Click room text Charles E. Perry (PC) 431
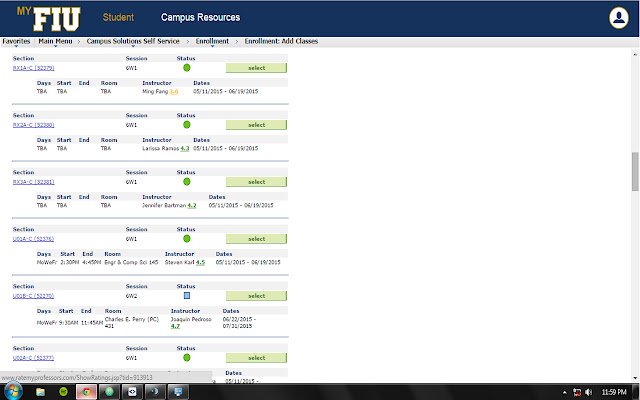This screenshot has width=640, height=400. (x=132, y=322)
